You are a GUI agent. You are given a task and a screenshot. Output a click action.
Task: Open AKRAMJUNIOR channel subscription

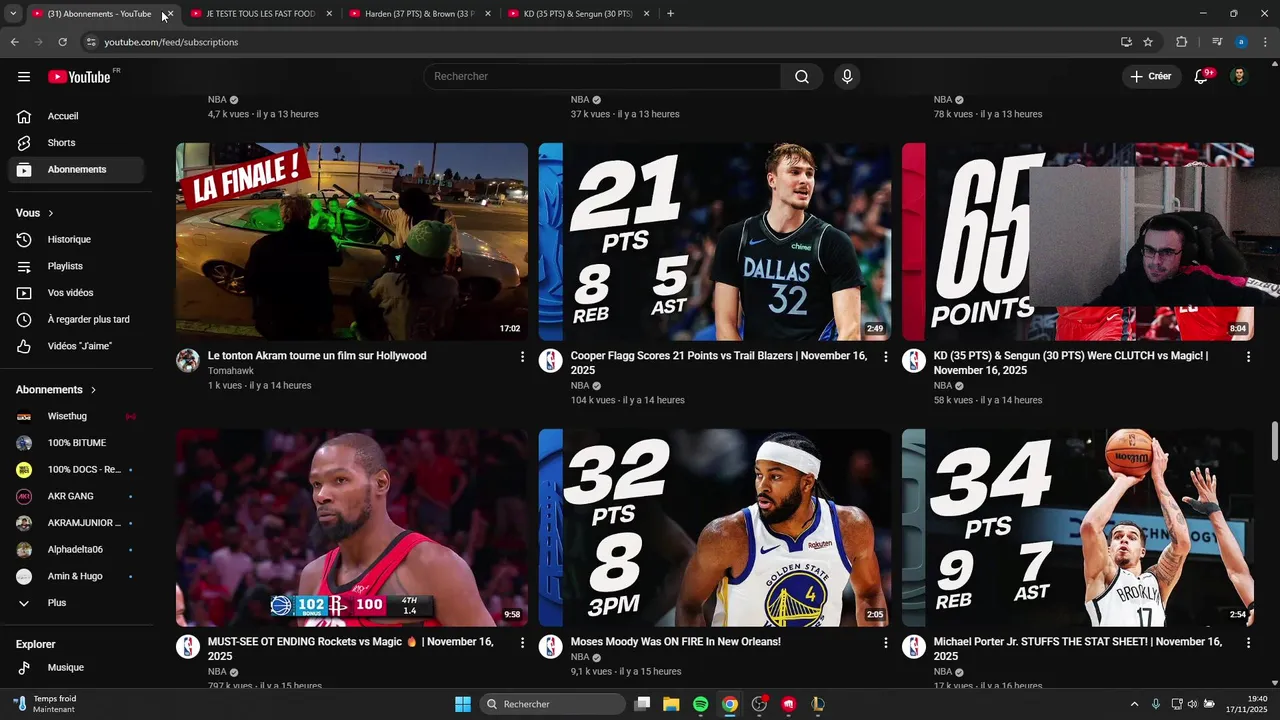pyautogui.click(x=76, y=523)
